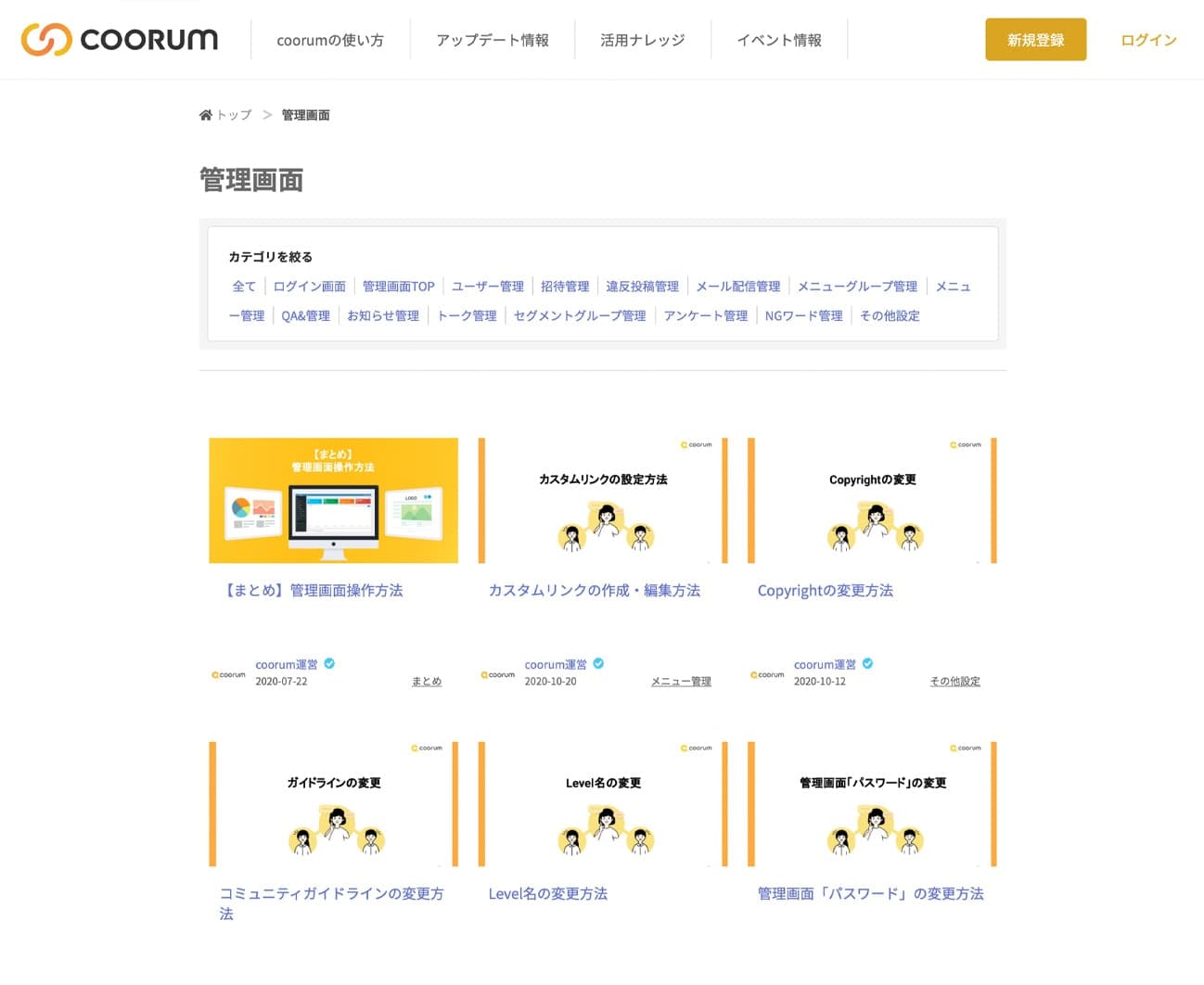Open the coorumの使い方 menu item
The height and width of the screenshot is (985, 1204).
point(330,40)
